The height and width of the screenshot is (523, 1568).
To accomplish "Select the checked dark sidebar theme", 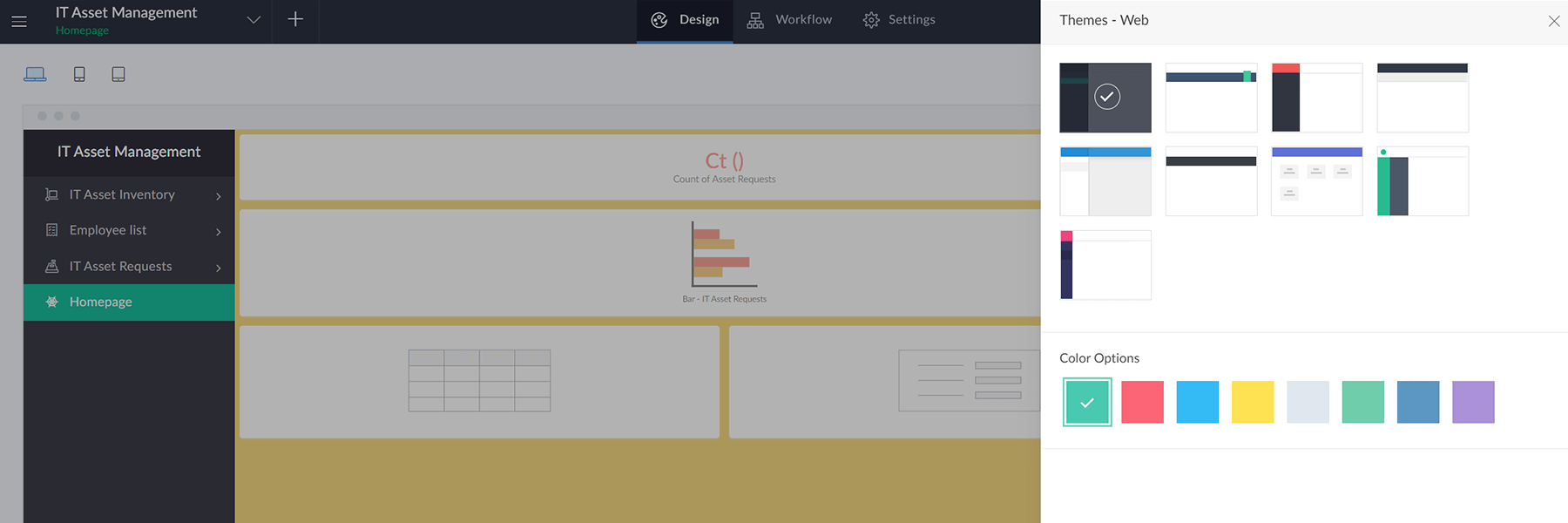I will tap(1105, 98).
